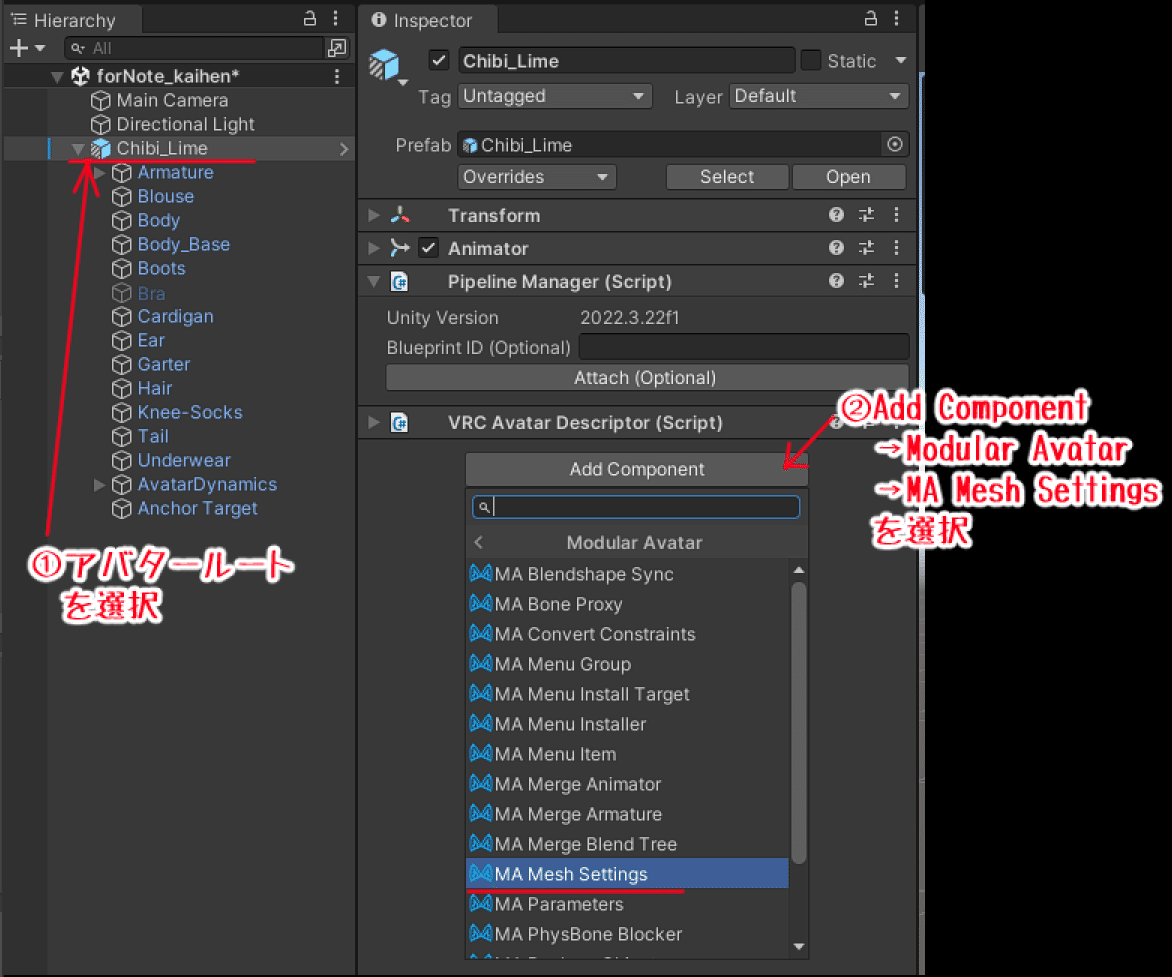Click the Transform axes icon

click(x=400, y=215)
